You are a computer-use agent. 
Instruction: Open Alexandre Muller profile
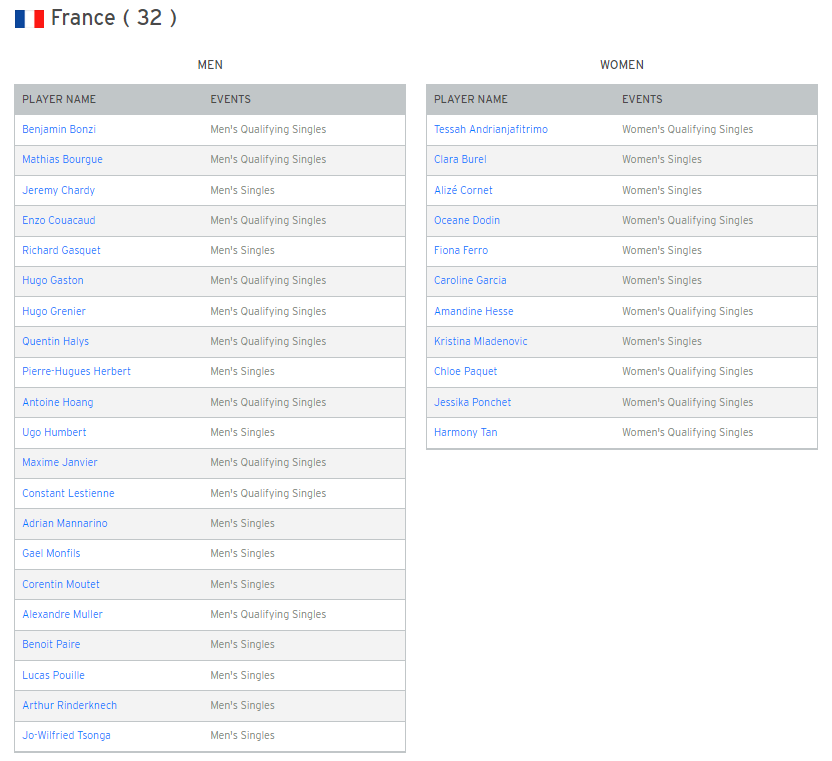coord(62,615)
